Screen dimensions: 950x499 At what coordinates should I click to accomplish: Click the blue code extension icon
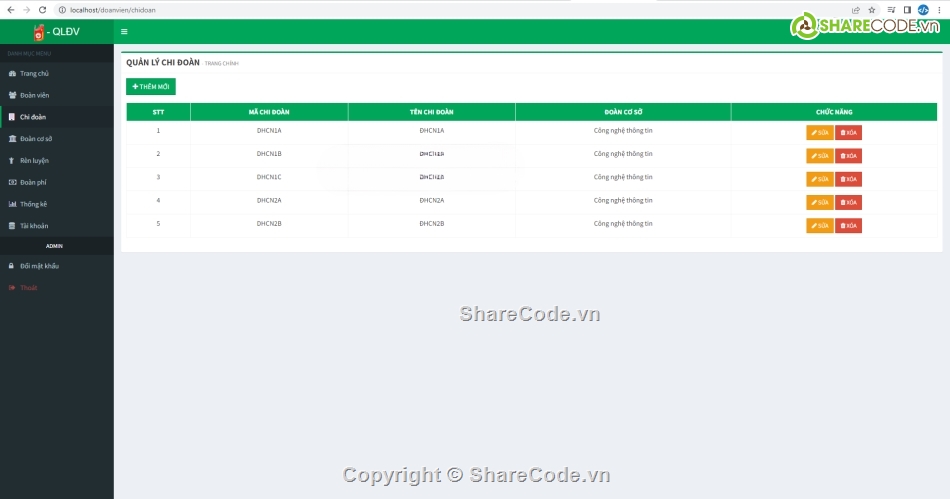coord(923,10)
